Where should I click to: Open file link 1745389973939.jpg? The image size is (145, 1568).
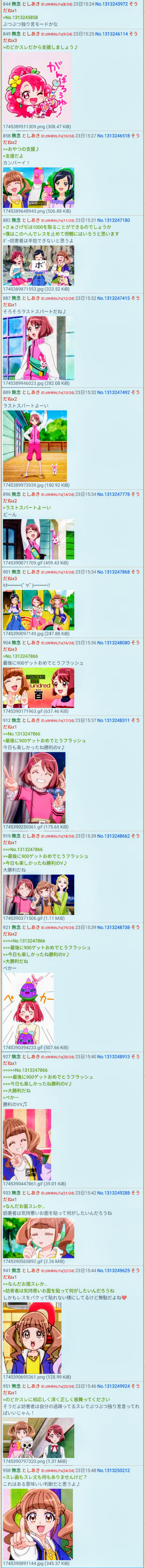(24, 485)
